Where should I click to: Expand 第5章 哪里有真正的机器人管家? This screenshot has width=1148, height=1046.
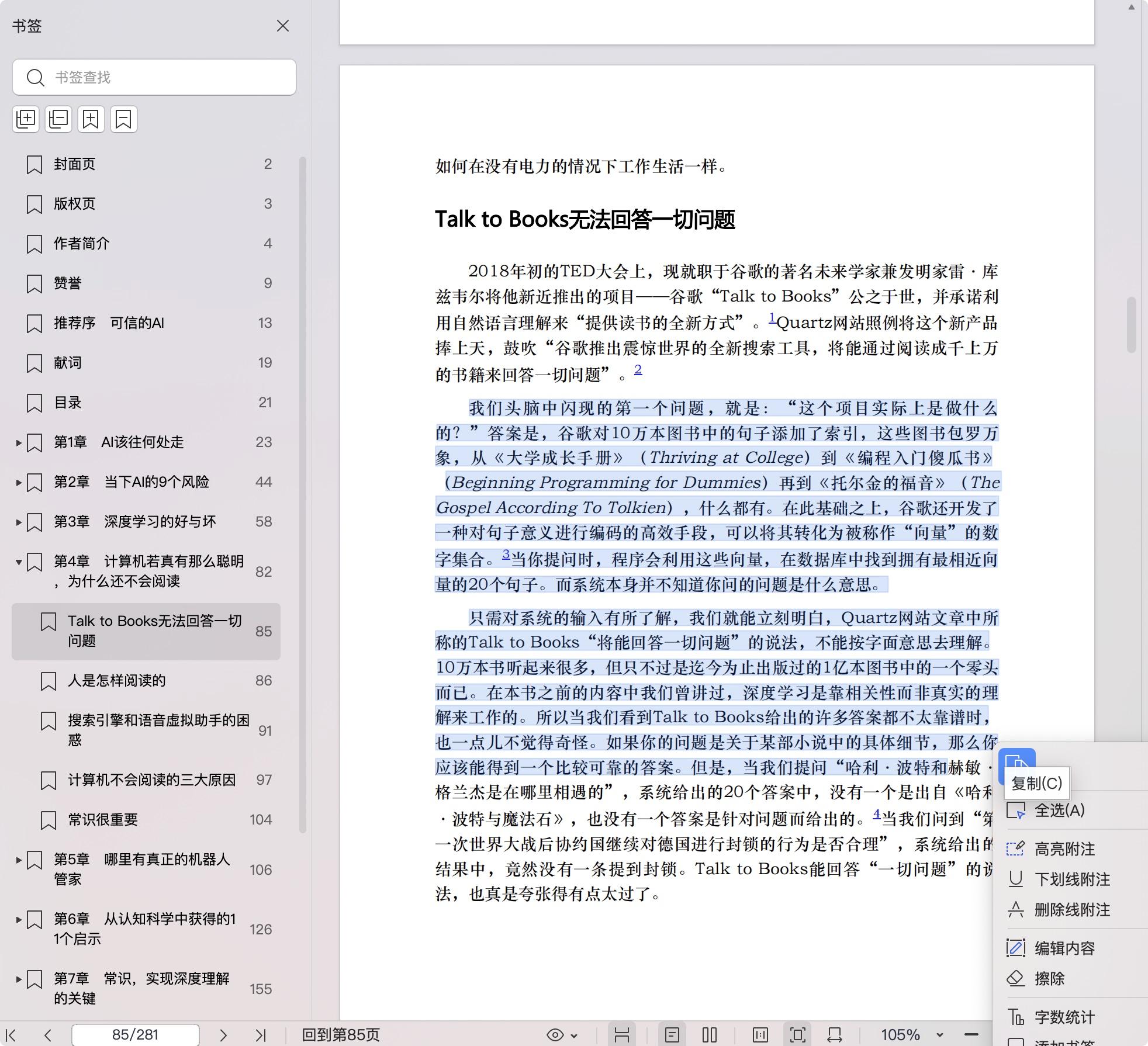19,860
